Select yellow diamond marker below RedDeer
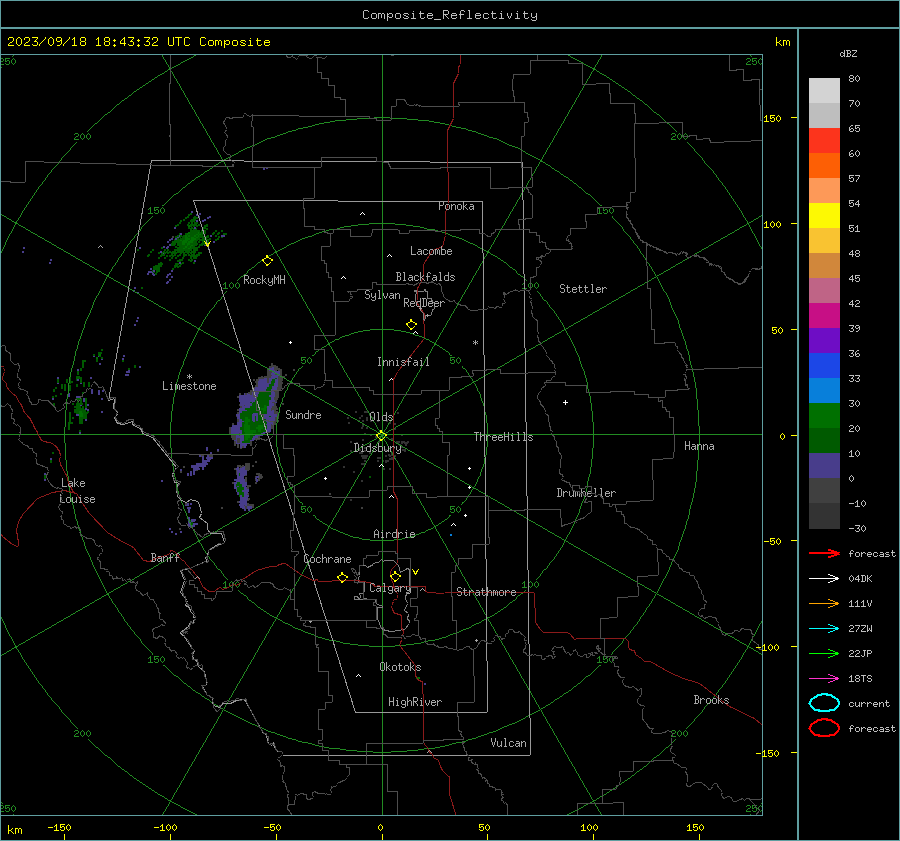This screenshot has width=900, height=841. [411, 325]
